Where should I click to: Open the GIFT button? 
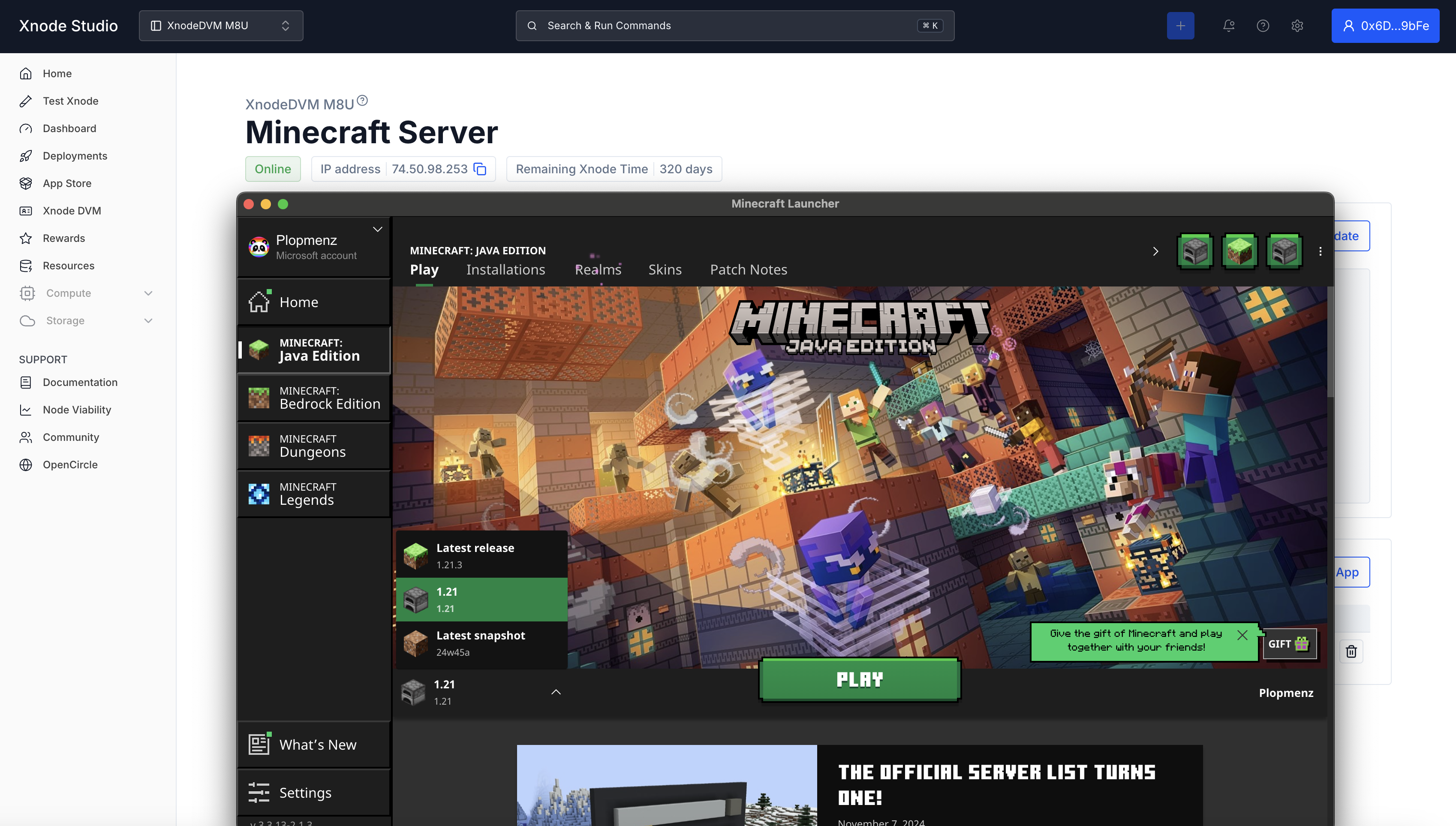coord(1288,644)
